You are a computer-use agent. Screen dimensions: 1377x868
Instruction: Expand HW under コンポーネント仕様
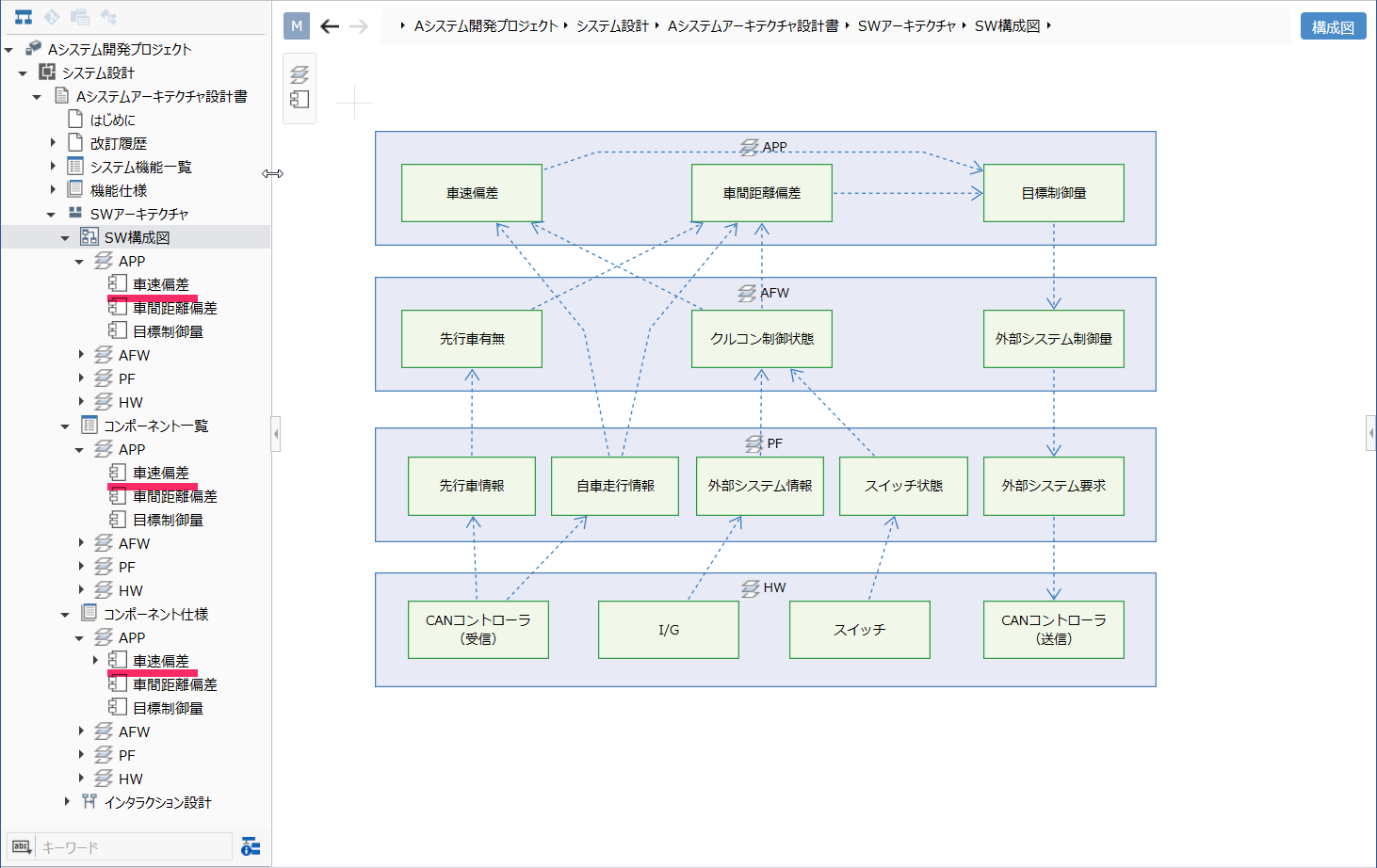click(x=81, y=778)
